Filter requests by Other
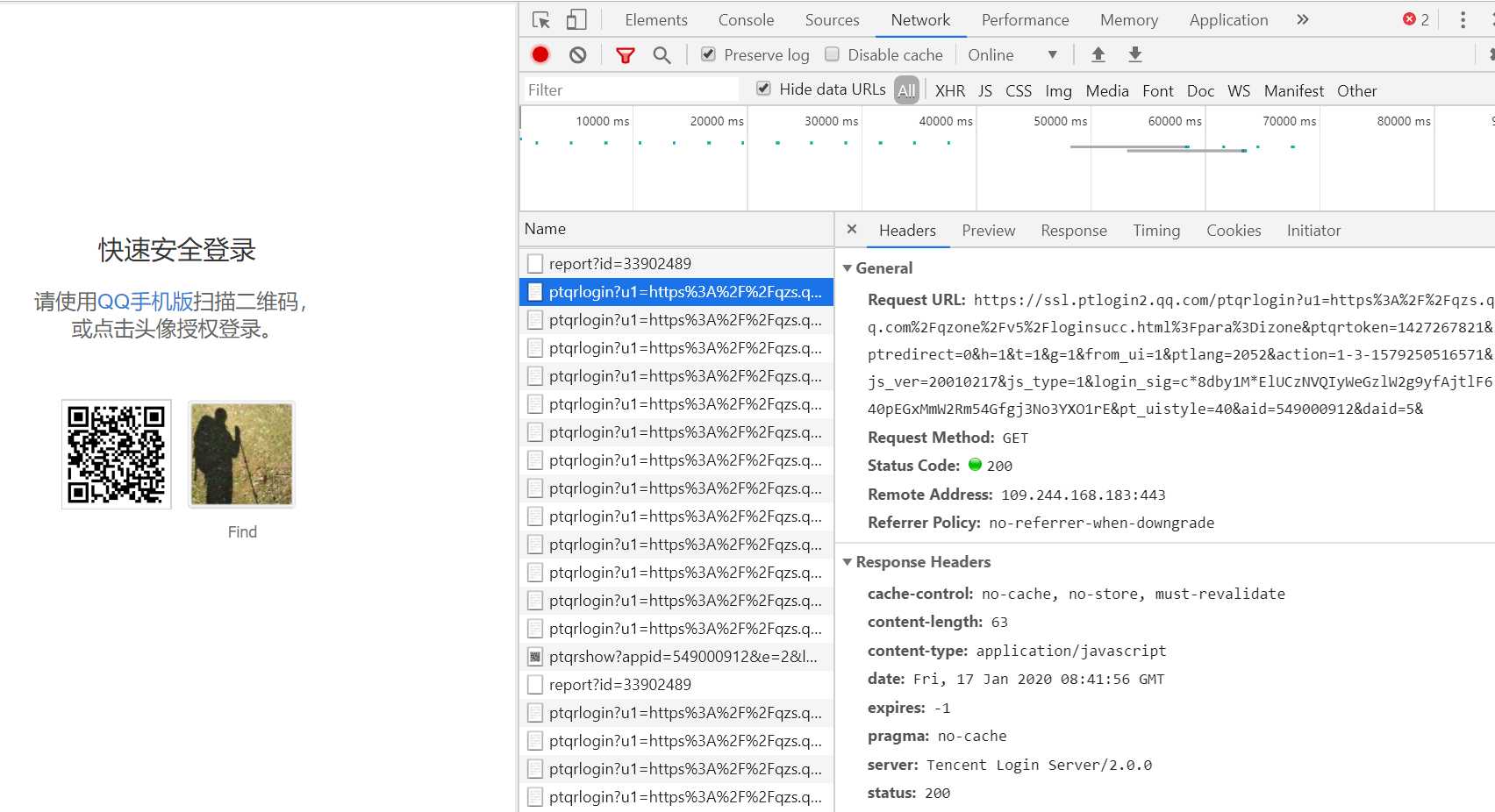 pyautogui.click(x=1356, y=90)
